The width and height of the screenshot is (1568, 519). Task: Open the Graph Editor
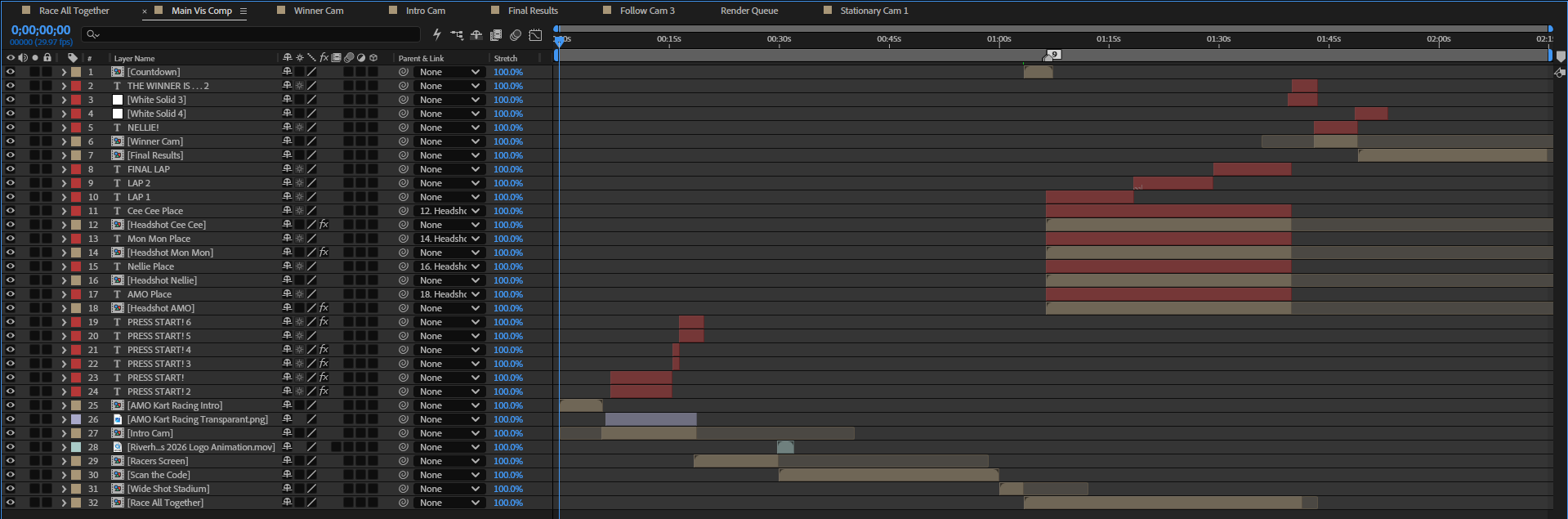(x=535, y=35)
